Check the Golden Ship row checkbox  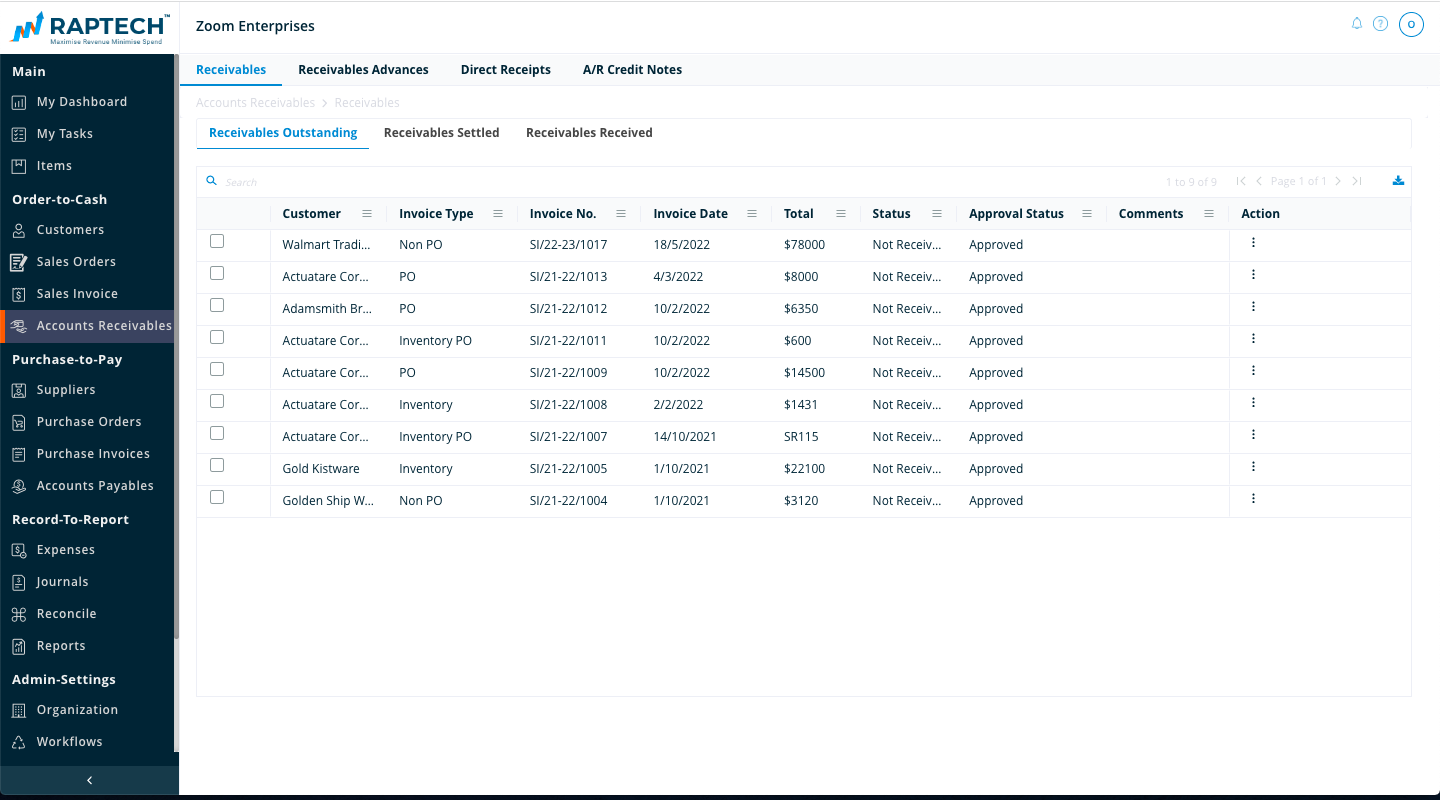(x=217, y=497)
